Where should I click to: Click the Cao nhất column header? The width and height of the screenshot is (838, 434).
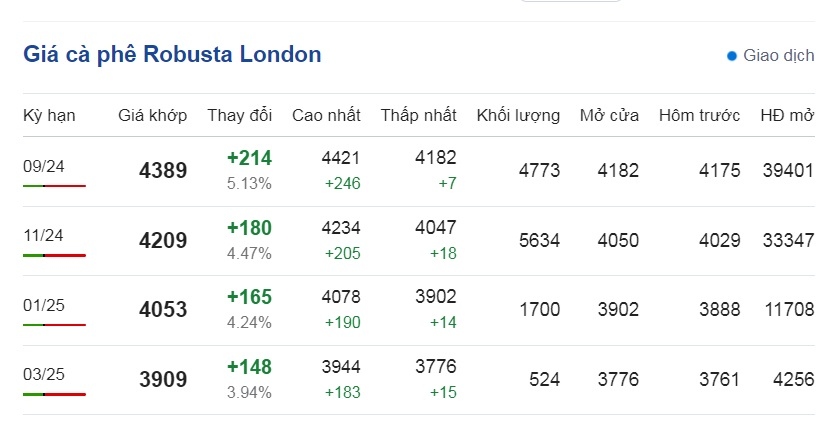click(327, 115)
